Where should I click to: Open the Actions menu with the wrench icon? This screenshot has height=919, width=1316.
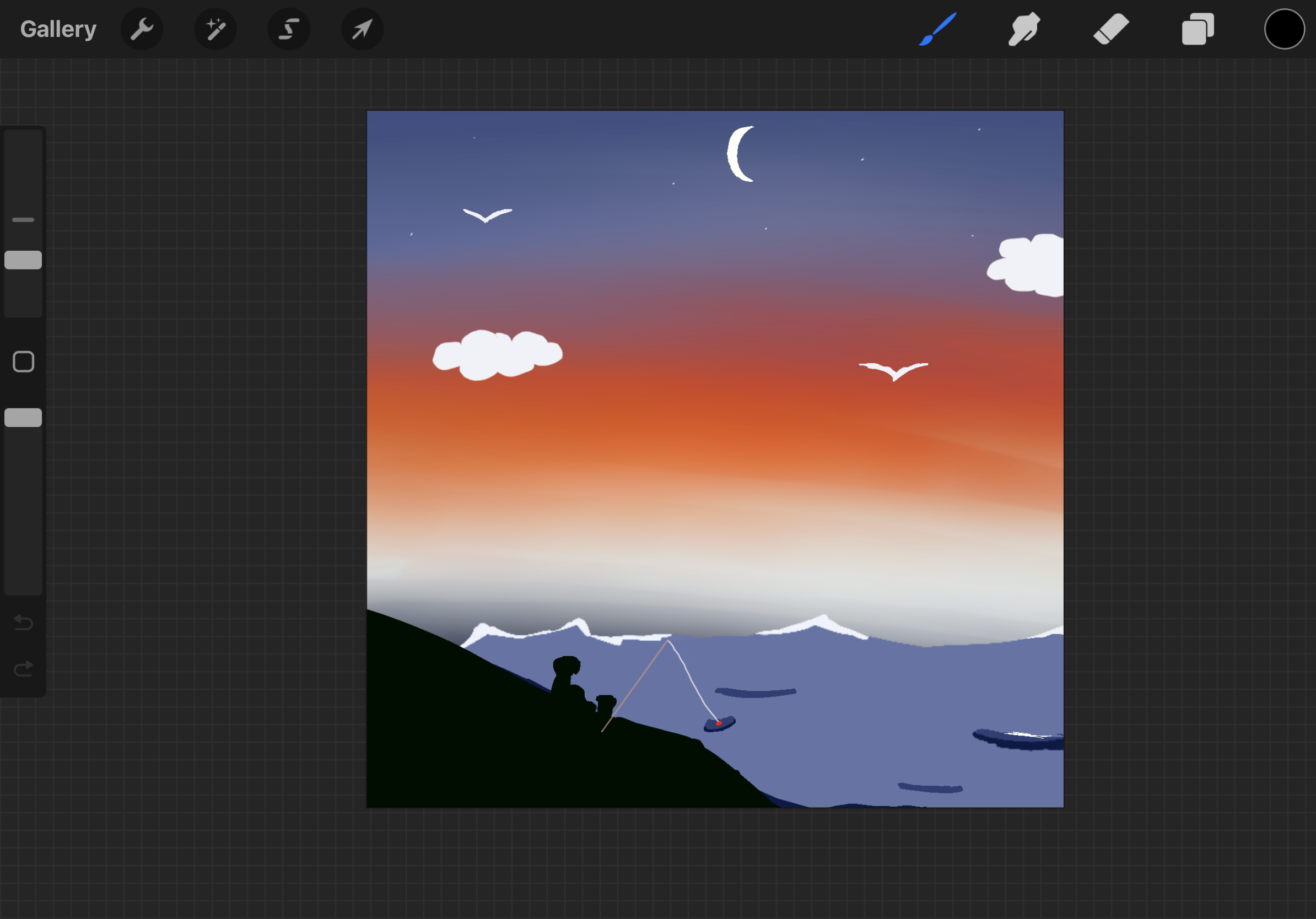142,28
